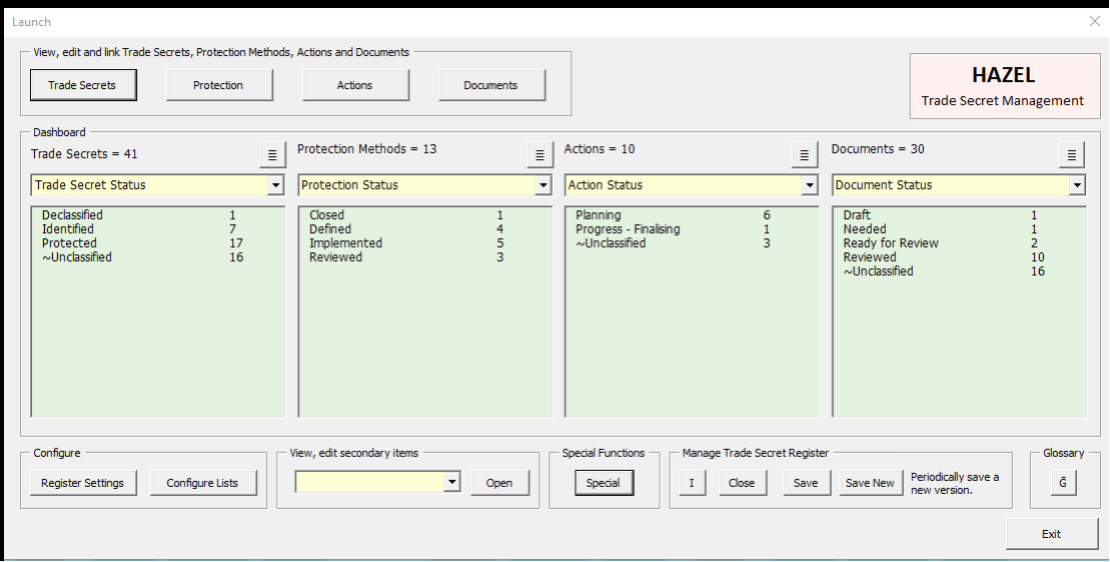The width and height of the screenshot is (1110, 562).
Task: Open Register Settings
Action: point(83,483)
